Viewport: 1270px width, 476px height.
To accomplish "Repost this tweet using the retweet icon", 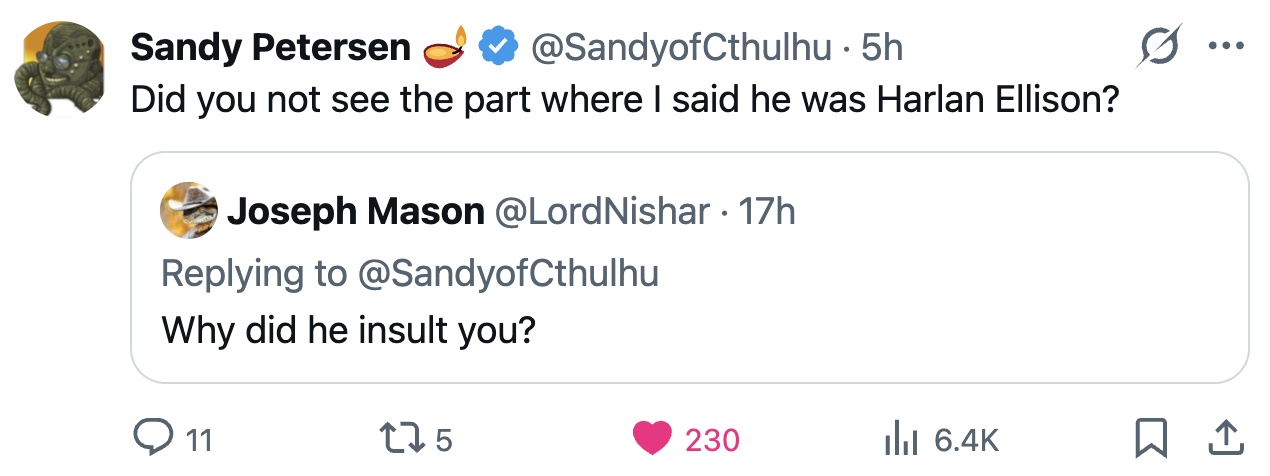I will pyautogui.click(x=398, y=440).
